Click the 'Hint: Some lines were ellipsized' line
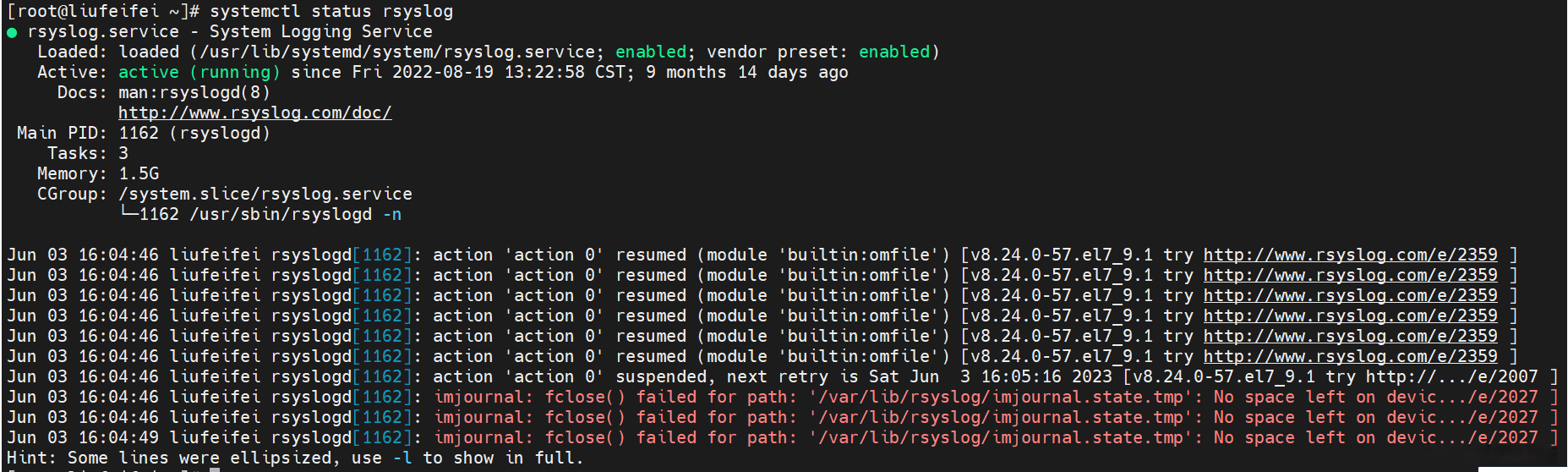Image resolution: width=1568 pixels, height=472 pixels. pyautogui.click(x=295, y=458)
